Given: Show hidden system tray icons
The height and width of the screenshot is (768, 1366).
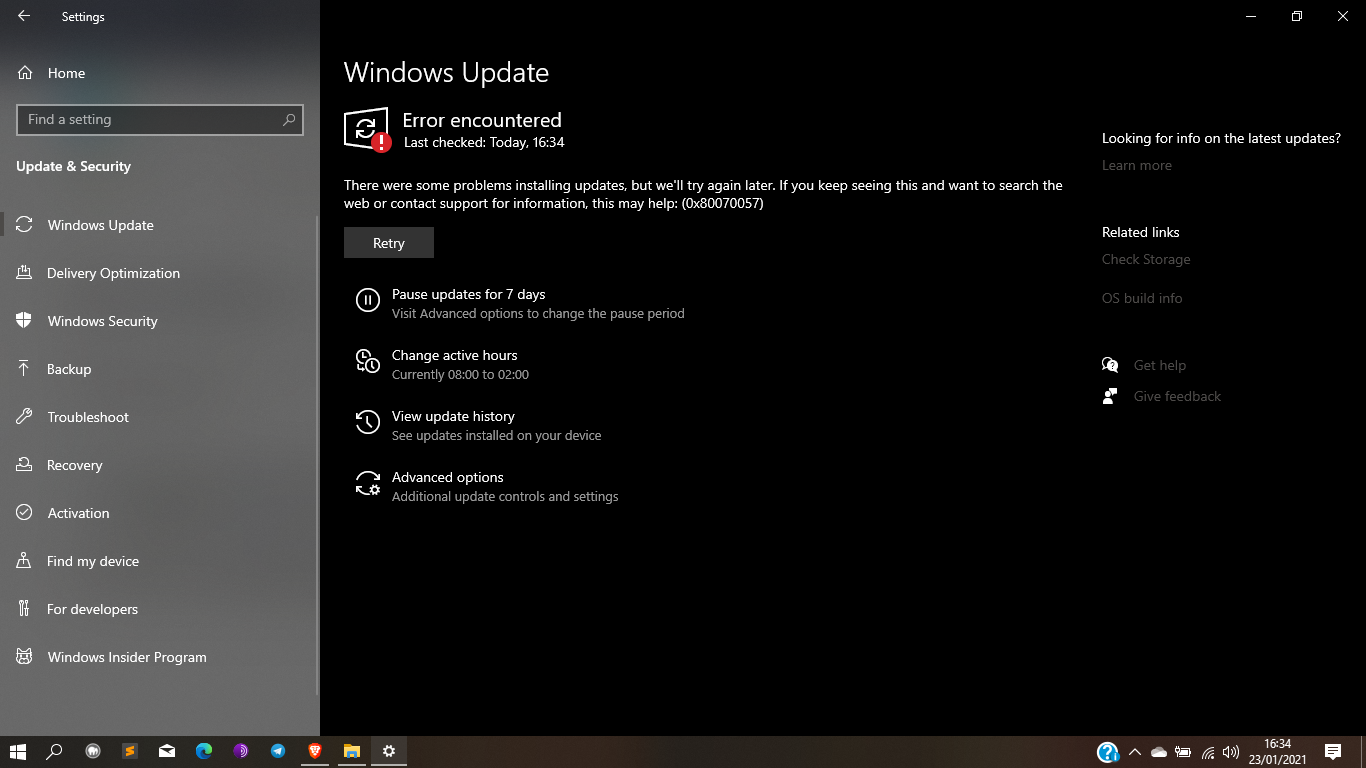Looking at the screenshot, I should click(x=1134, y=752).
